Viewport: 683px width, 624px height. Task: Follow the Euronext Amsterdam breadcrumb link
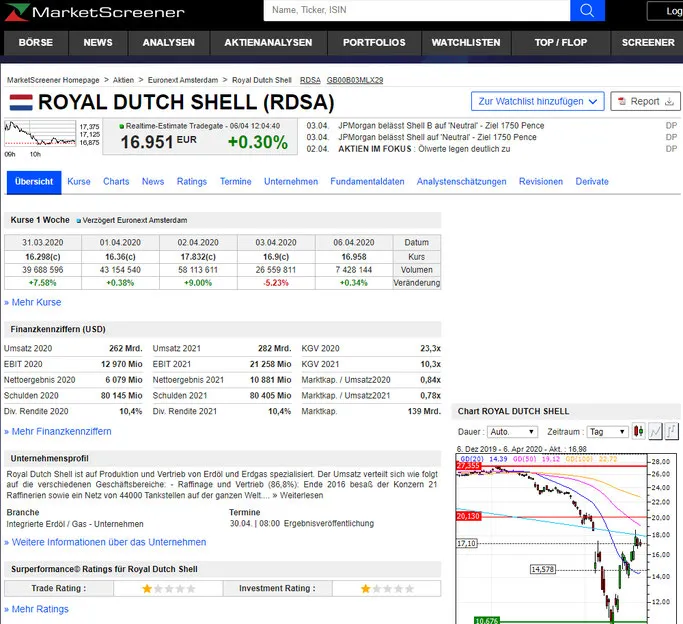[x=183, y=80]
